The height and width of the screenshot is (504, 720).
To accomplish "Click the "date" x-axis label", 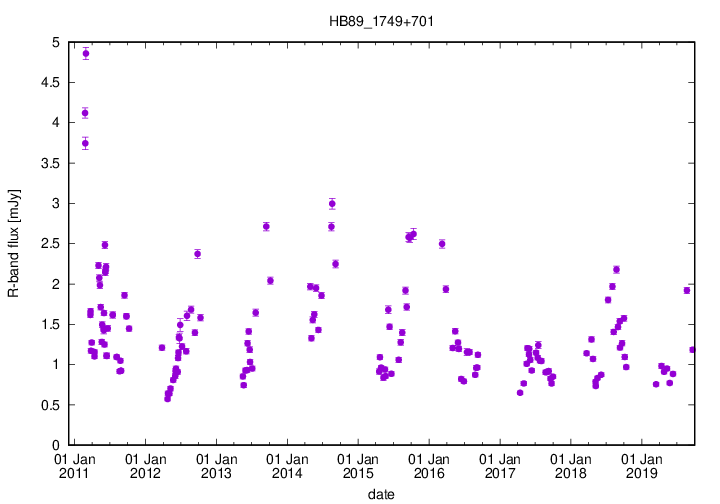I will pyautogui.click(x=380, y=494).
